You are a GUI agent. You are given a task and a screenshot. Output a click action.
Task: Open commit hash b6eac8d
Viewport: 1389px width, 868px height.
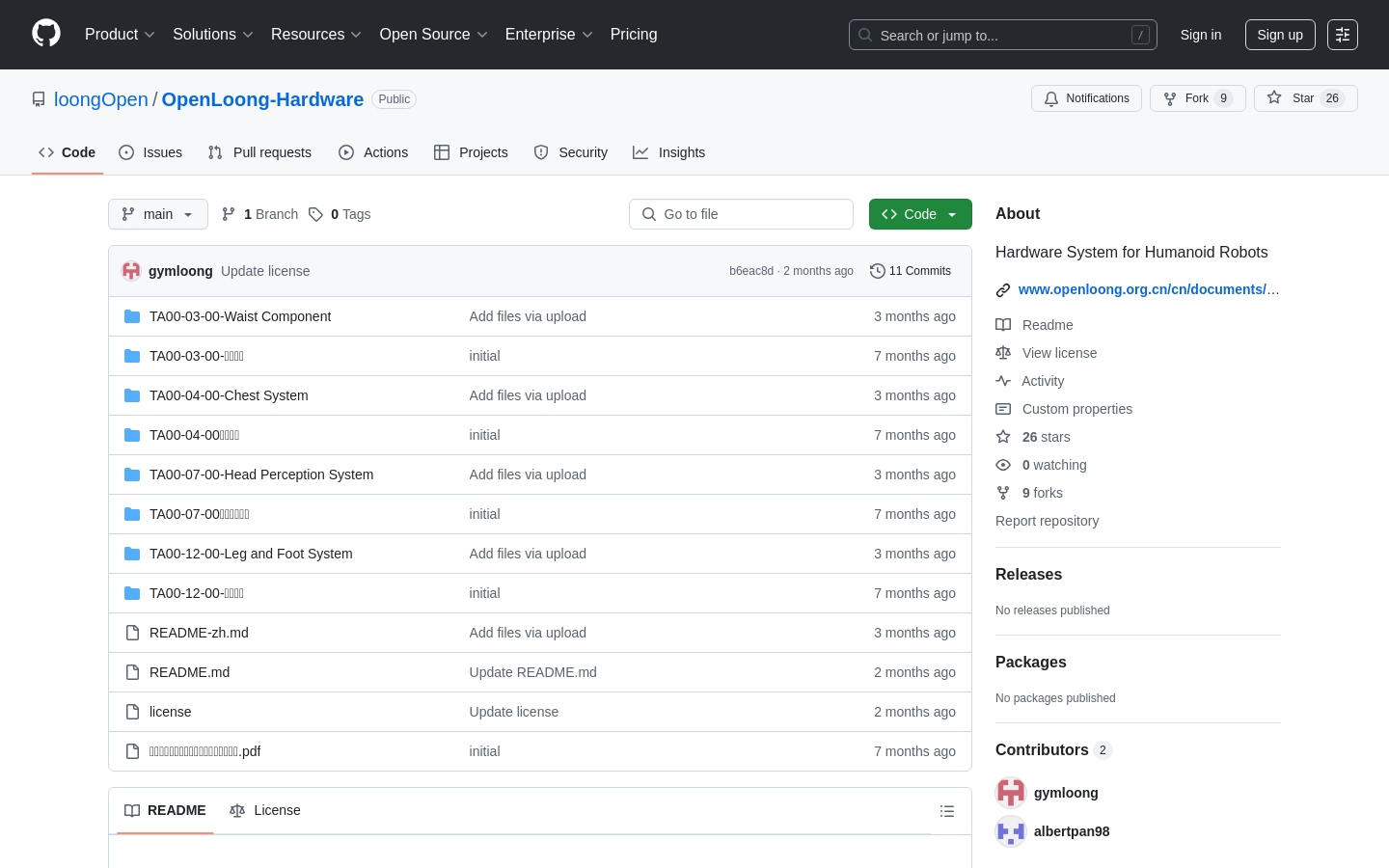[751, 271]
